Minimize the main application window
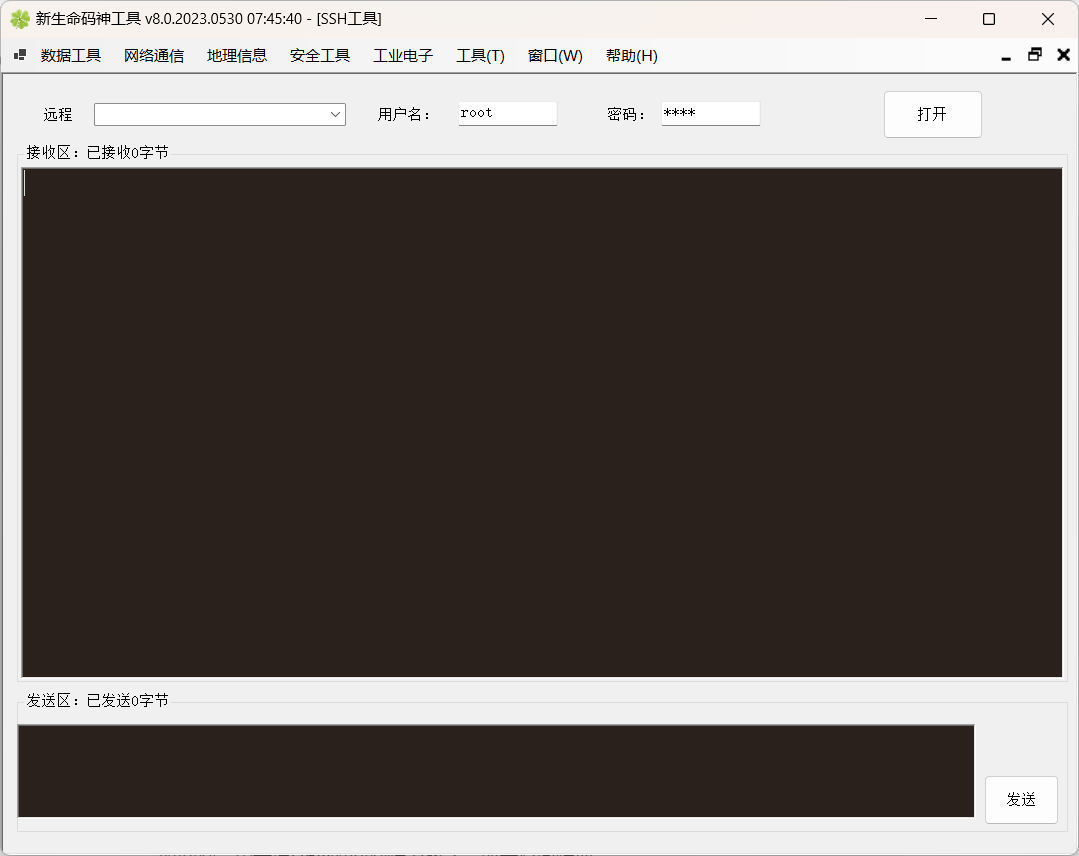Viewport: 1079px width, 856px height. [931, 19]
